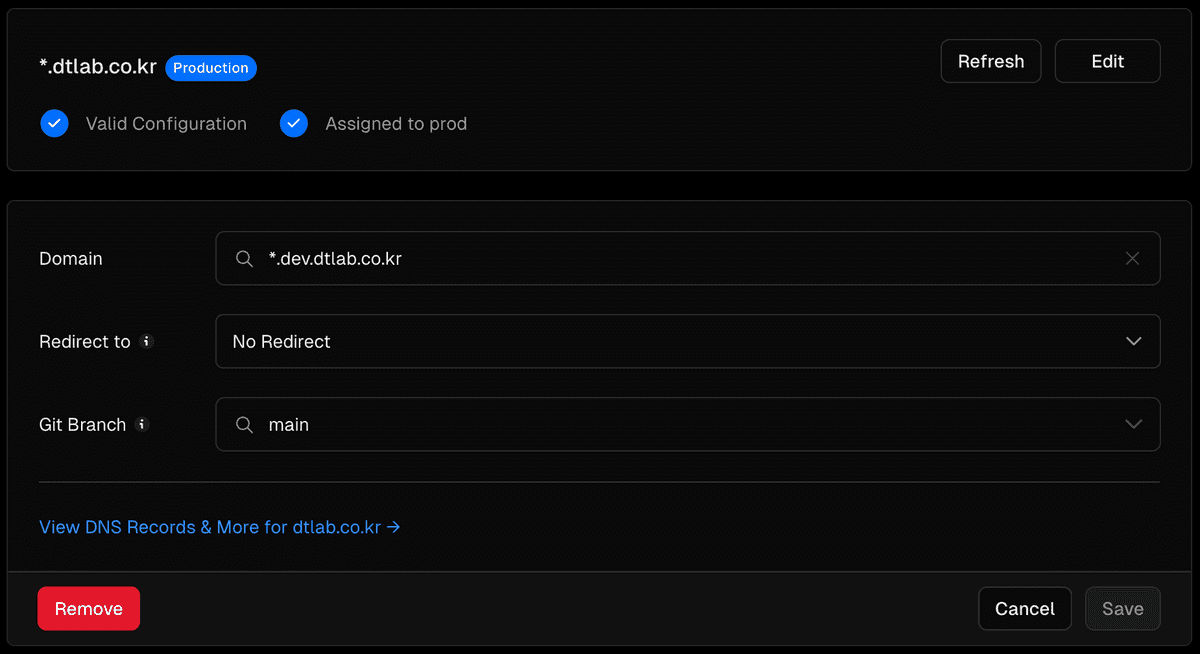This screenshot has width=1200, height=654.
Task: Click the info icon beside Redirect to
Action: point(146,341)
